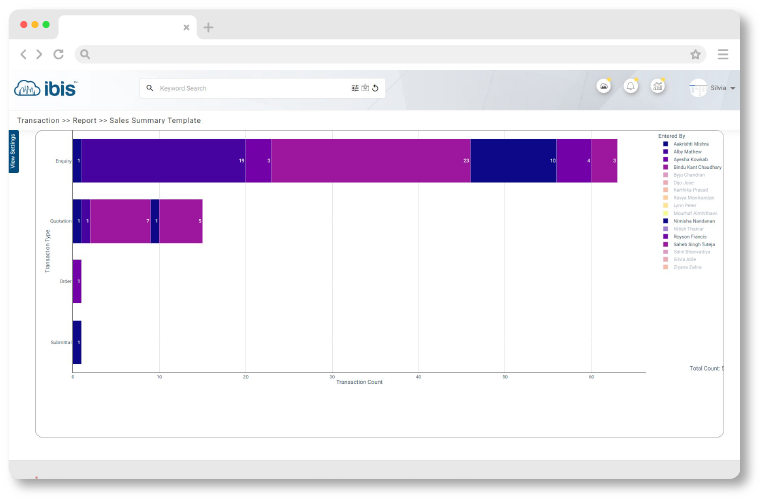
Task: Click Report in the breadcrumb
Action: point(84,120)
